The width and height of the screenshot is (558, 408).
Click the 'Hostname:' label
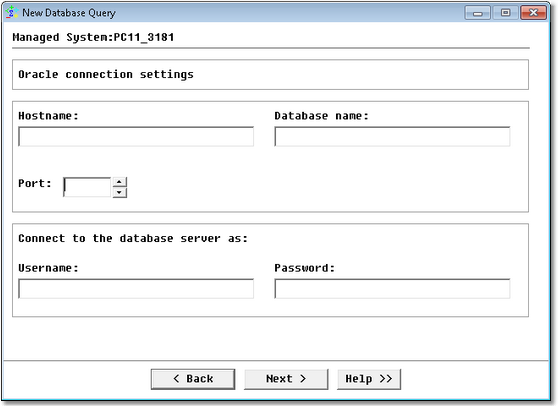(48, 116)
